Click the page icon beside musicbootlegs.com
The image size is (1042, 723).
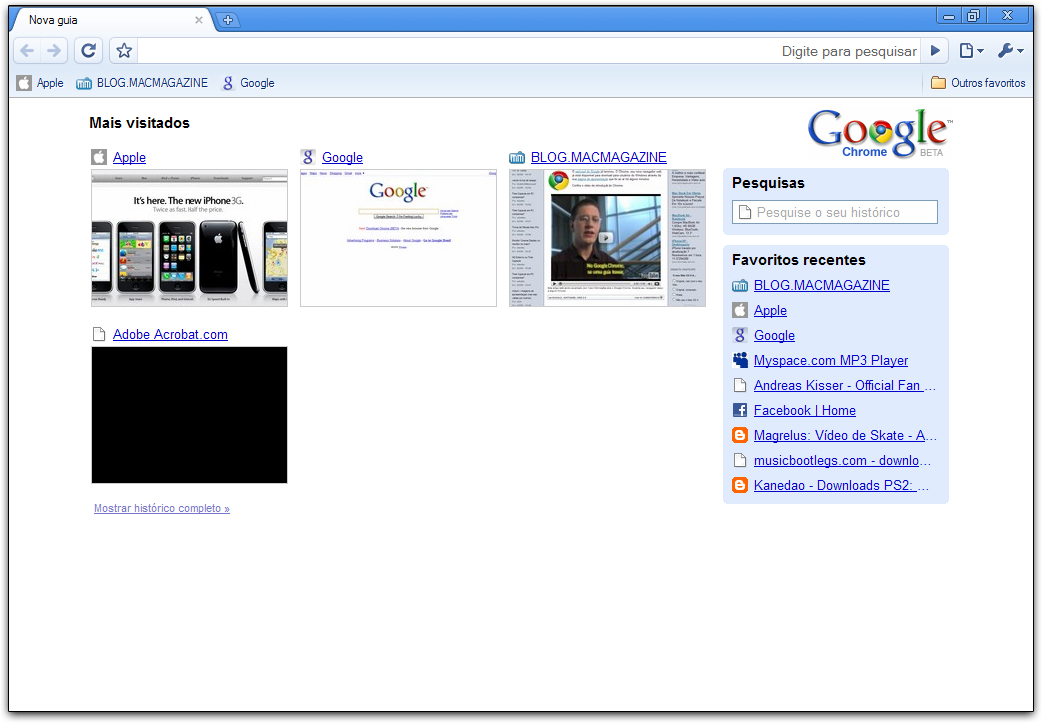tap(740, 461)
